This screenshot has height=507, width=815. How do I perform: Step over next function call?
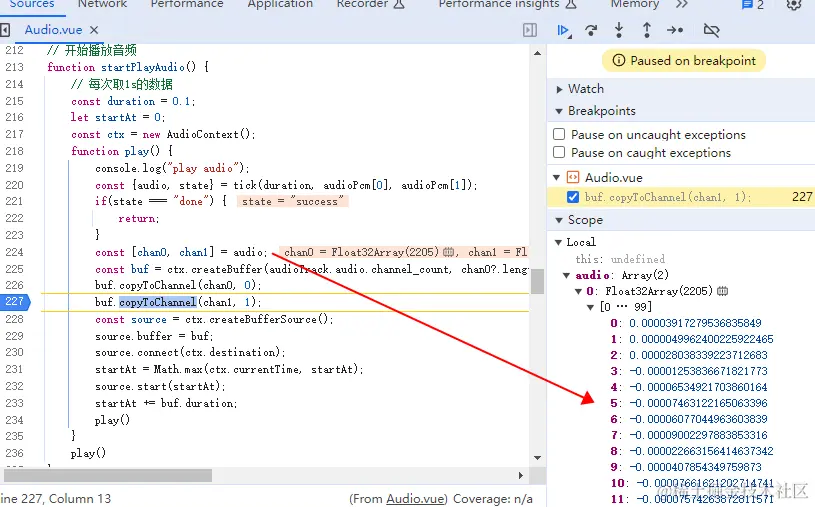tap(591, 31)
